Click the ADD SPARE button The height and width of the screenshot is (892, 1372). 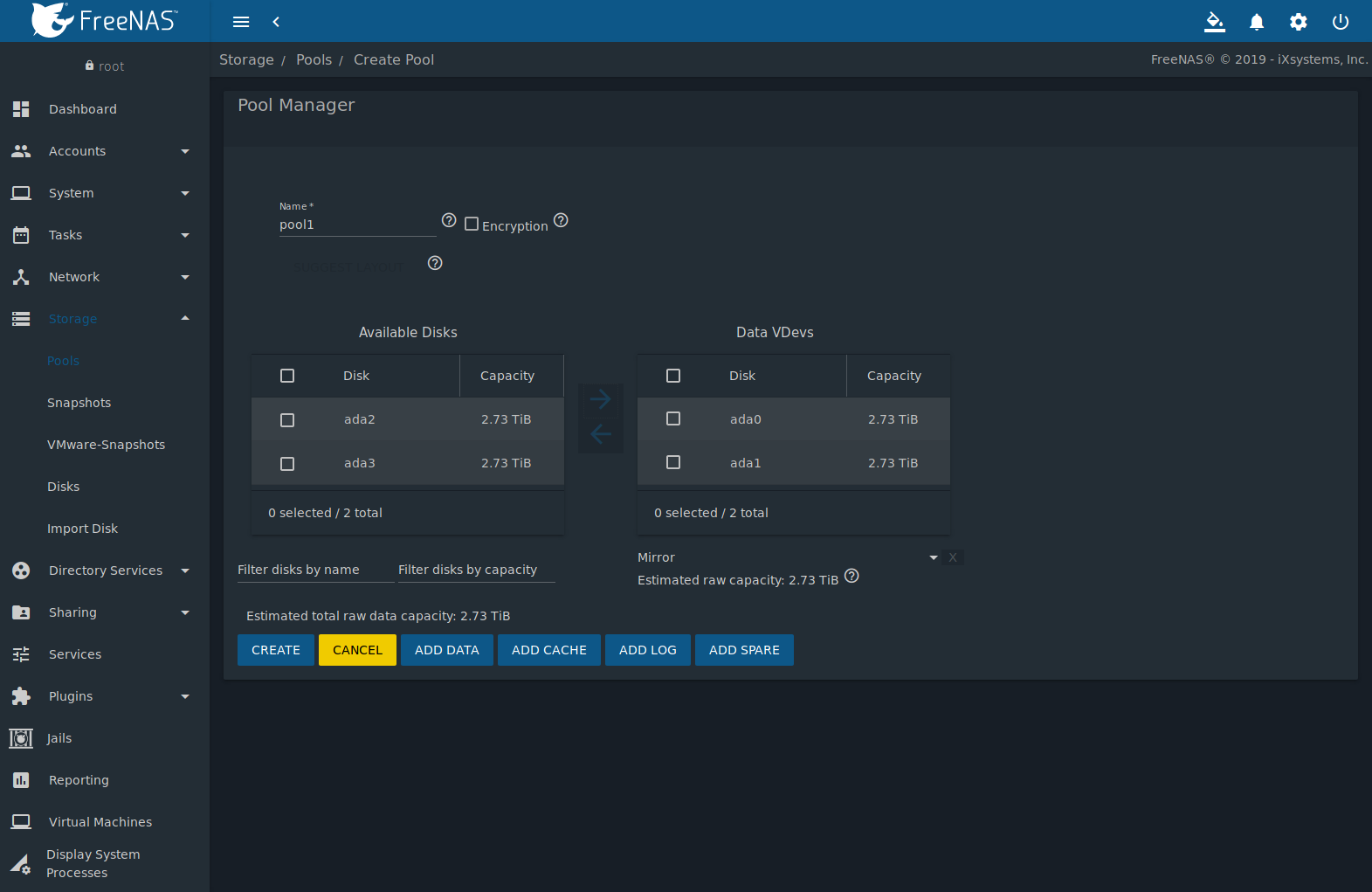(x=744, y=650)
